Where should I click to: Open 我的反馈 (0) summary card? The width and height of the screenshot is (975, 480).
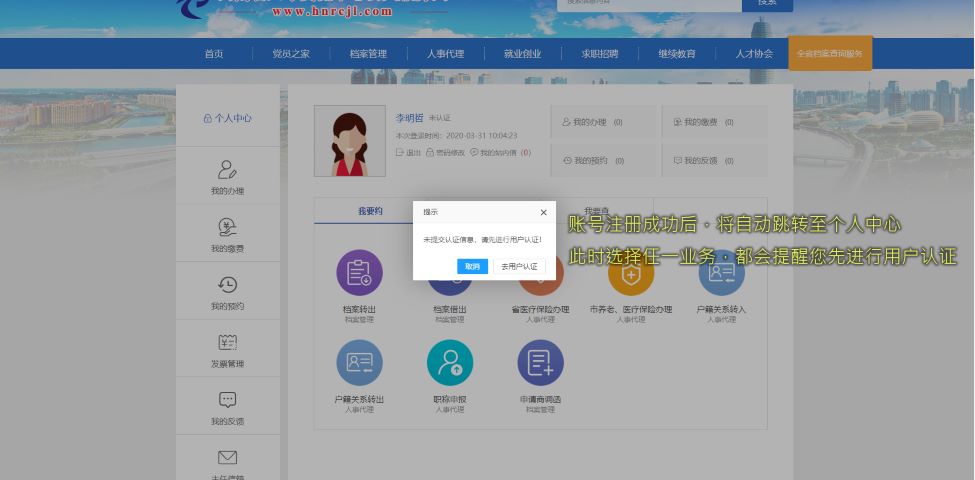coord(714,160)
